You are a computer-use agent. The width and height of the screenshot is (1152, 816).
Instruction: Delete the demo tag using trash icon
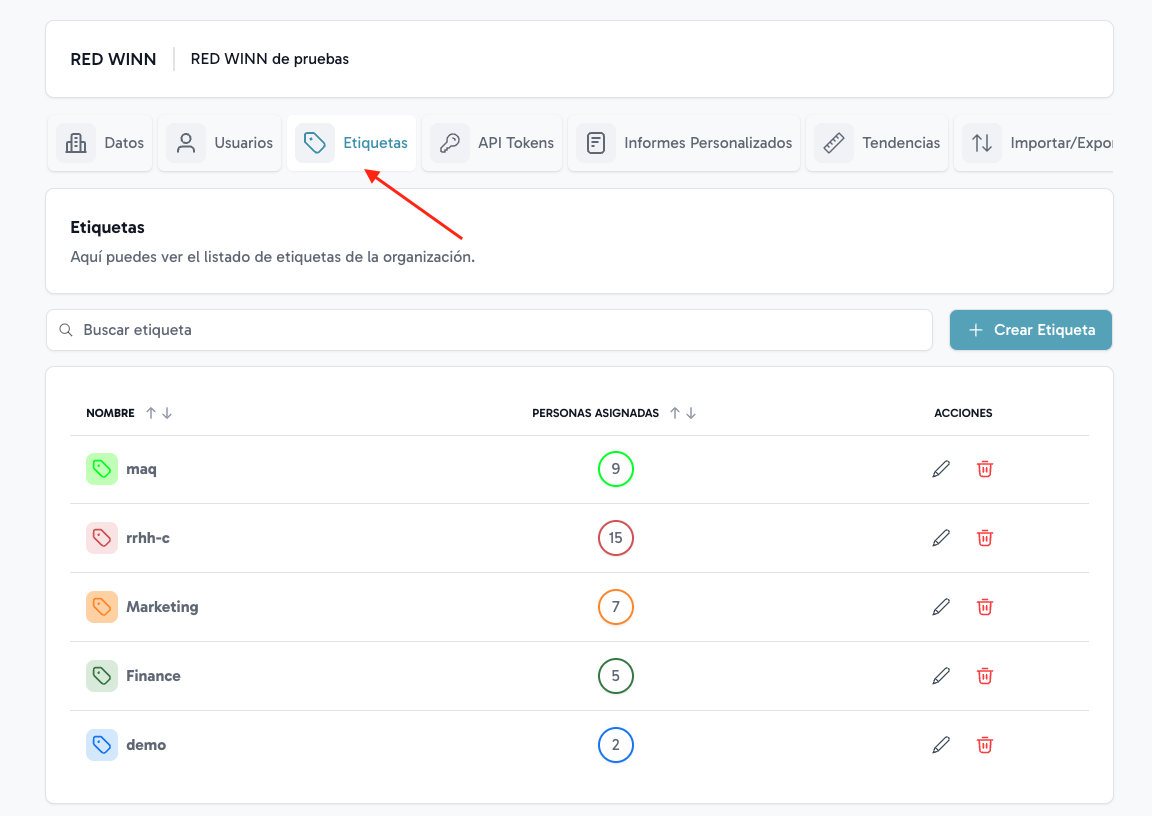coord(985,745)
